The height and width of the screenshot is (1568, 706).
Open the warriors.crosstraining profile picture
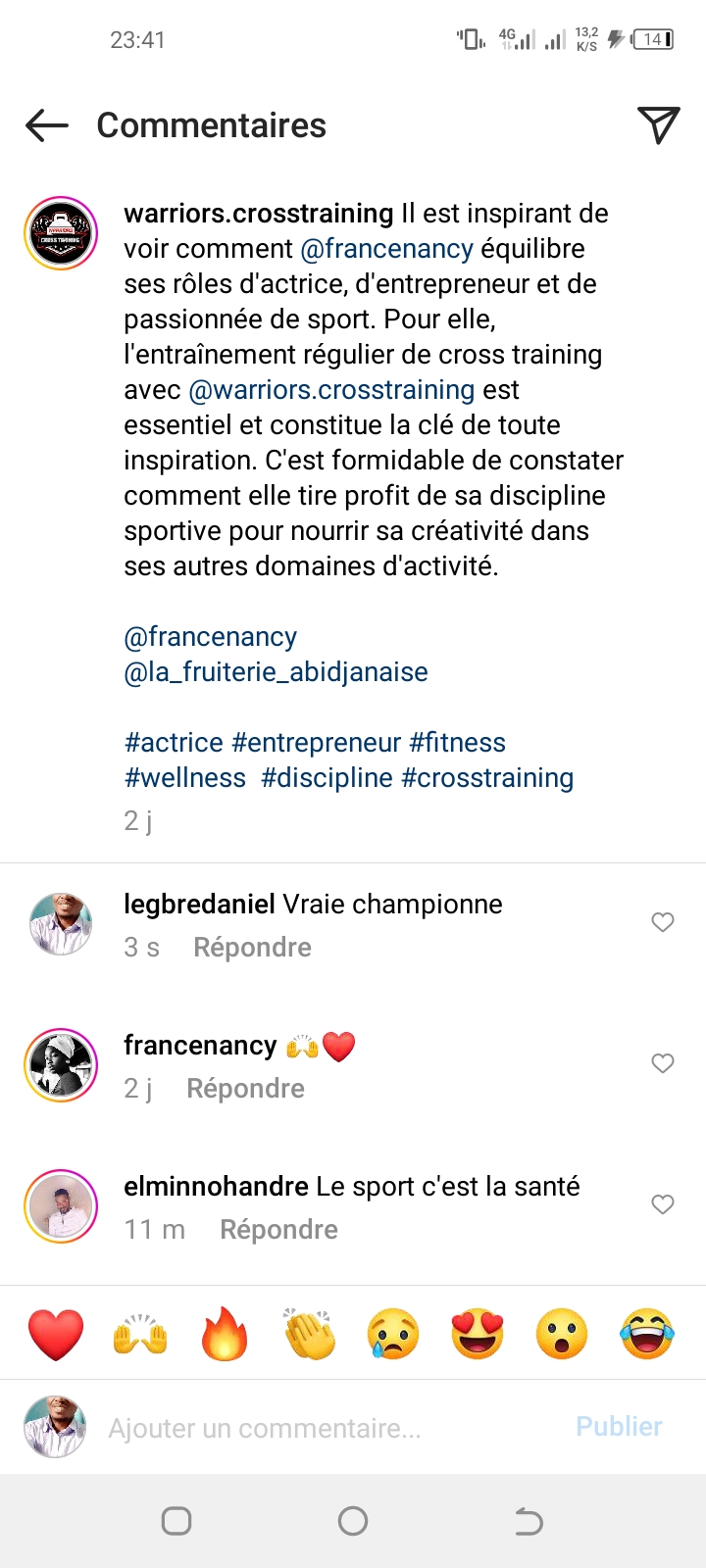[x=61, y=233]
